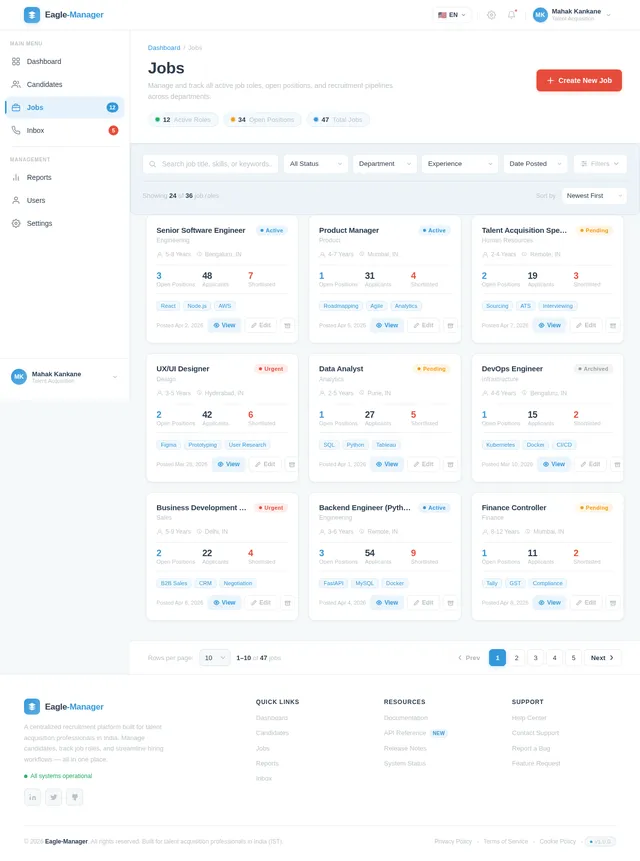Archive the Data Analyst job card
640x861 pixels.
[x=450, y=465]
